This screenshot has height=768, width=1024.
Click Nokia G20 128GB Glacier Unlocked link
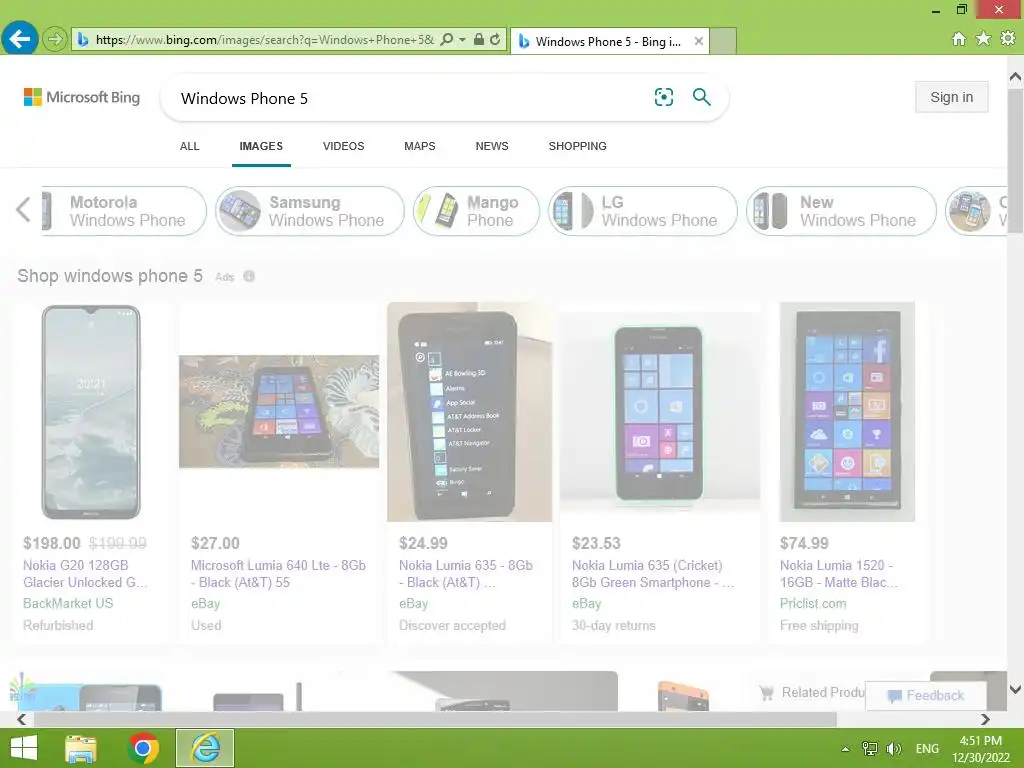pyautogui.click(x=85, y=574)
